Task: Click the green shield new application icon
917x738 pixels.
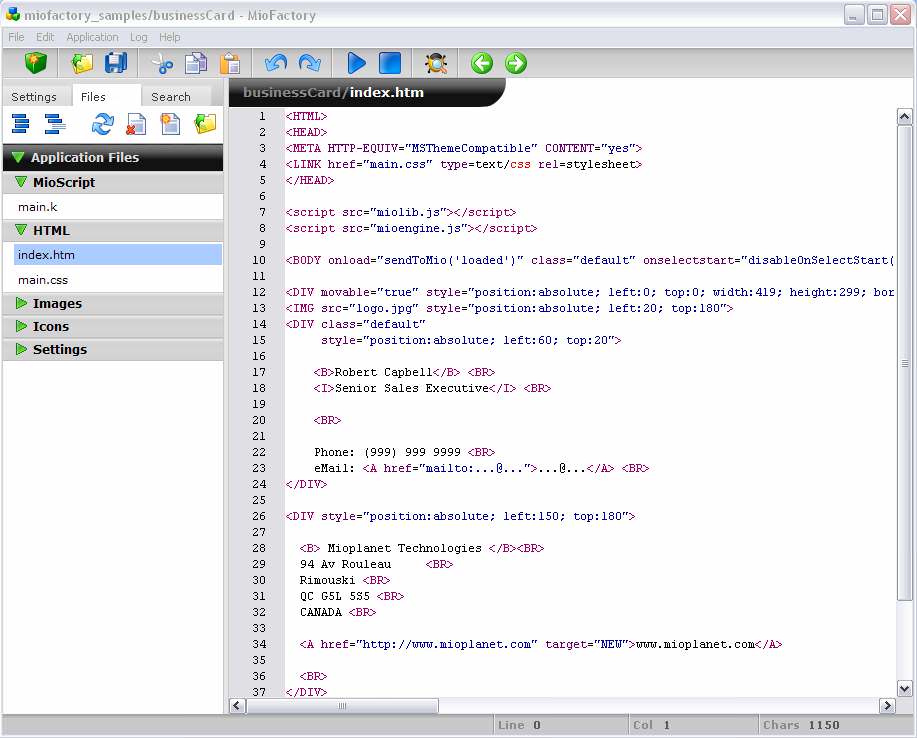Action: (36, 63)
